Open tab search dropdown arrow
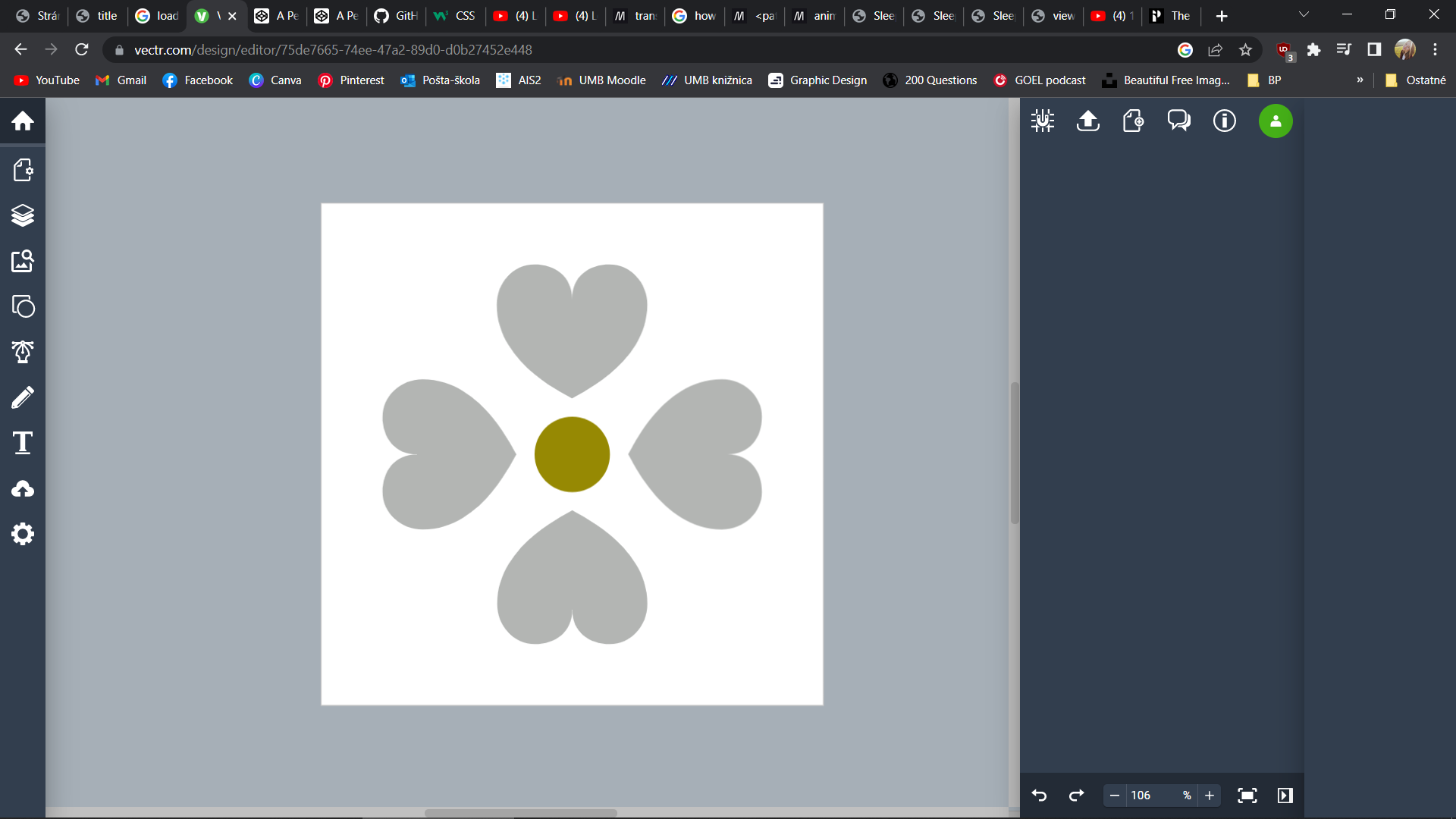The height and width of the screenshot is (819, 1456). 1304,15
